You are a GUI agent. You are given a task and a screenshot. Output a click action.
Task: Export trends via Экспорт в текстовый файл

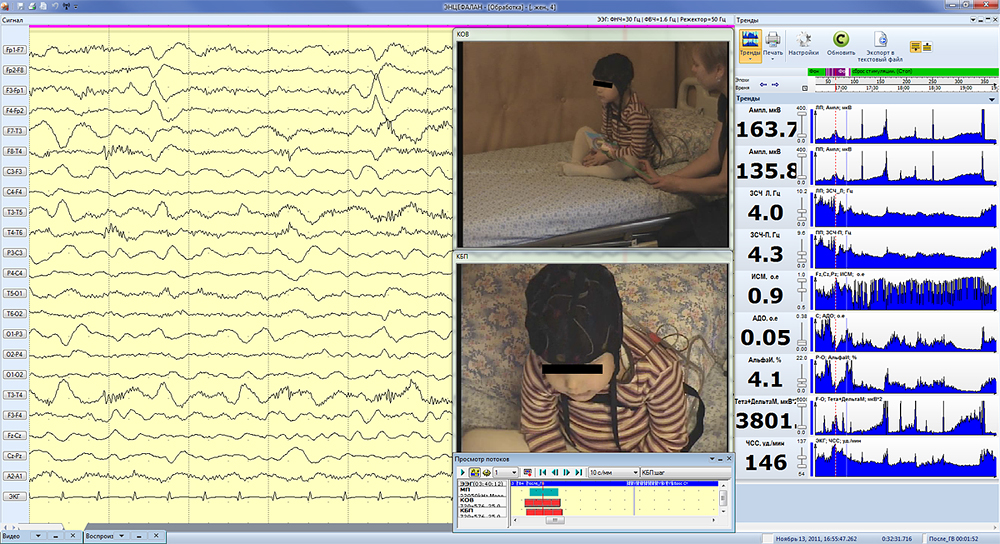pyautogui.click(x=880, y=46)
